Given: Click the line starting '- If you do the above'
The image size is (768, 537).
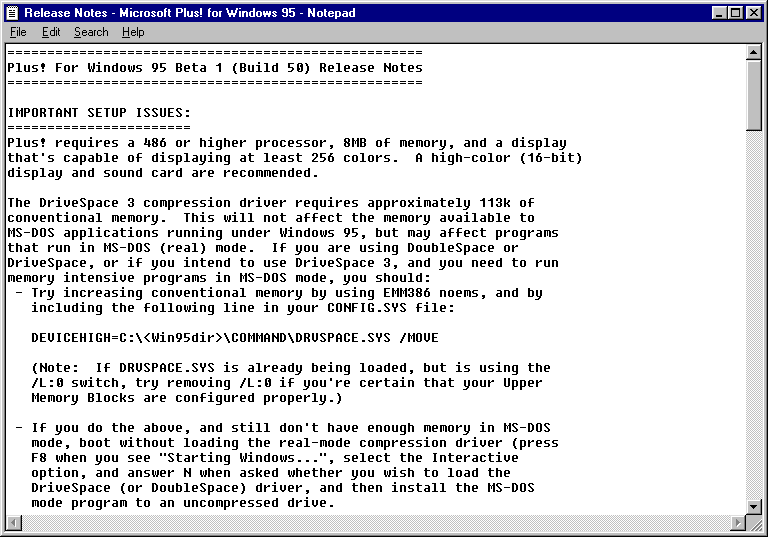Looking at the screenshot, I should pos(283,428).
